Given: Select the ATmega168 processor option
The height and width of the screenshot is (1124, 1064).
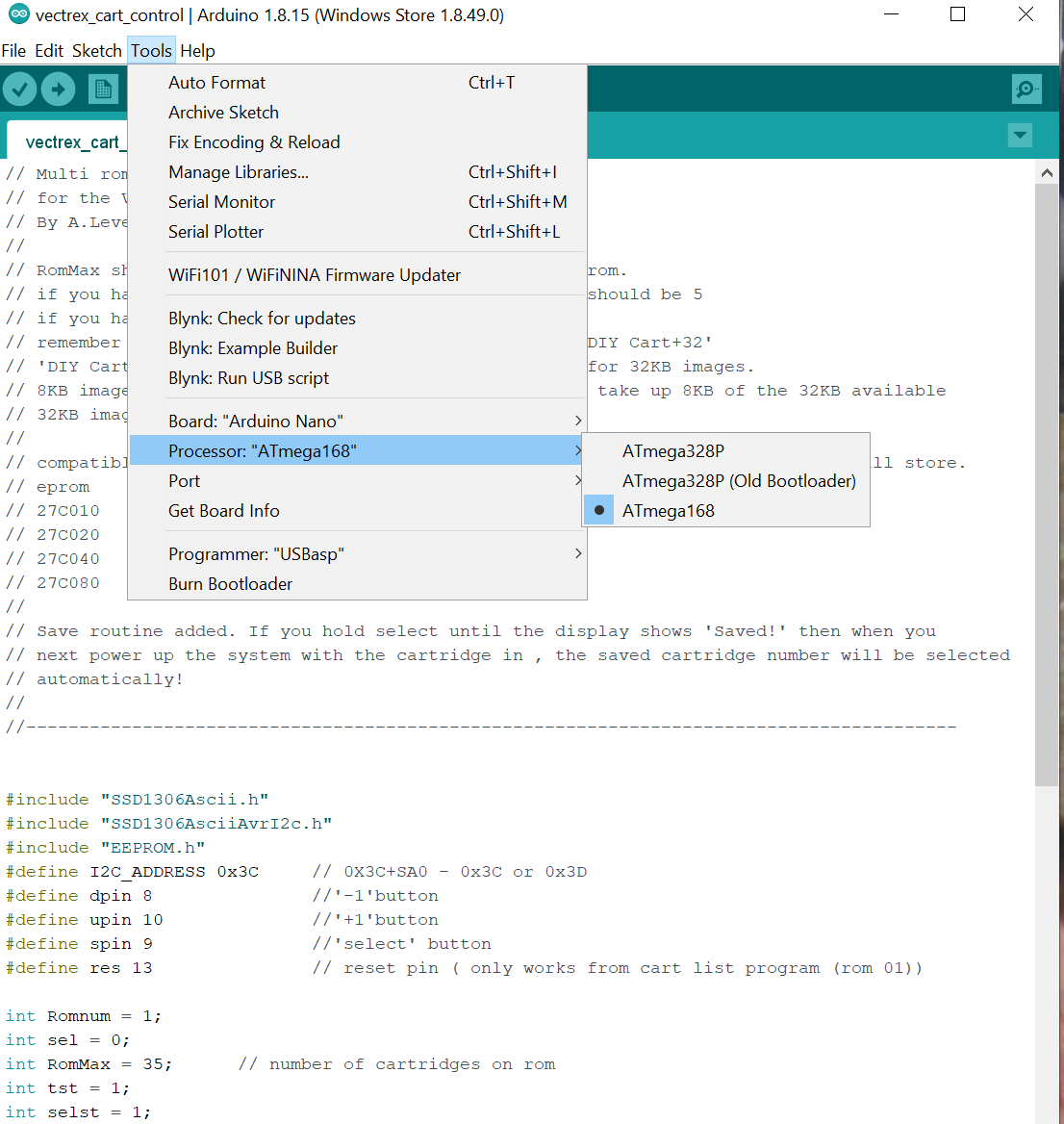Looking at the screenshot, I should 725,510.
